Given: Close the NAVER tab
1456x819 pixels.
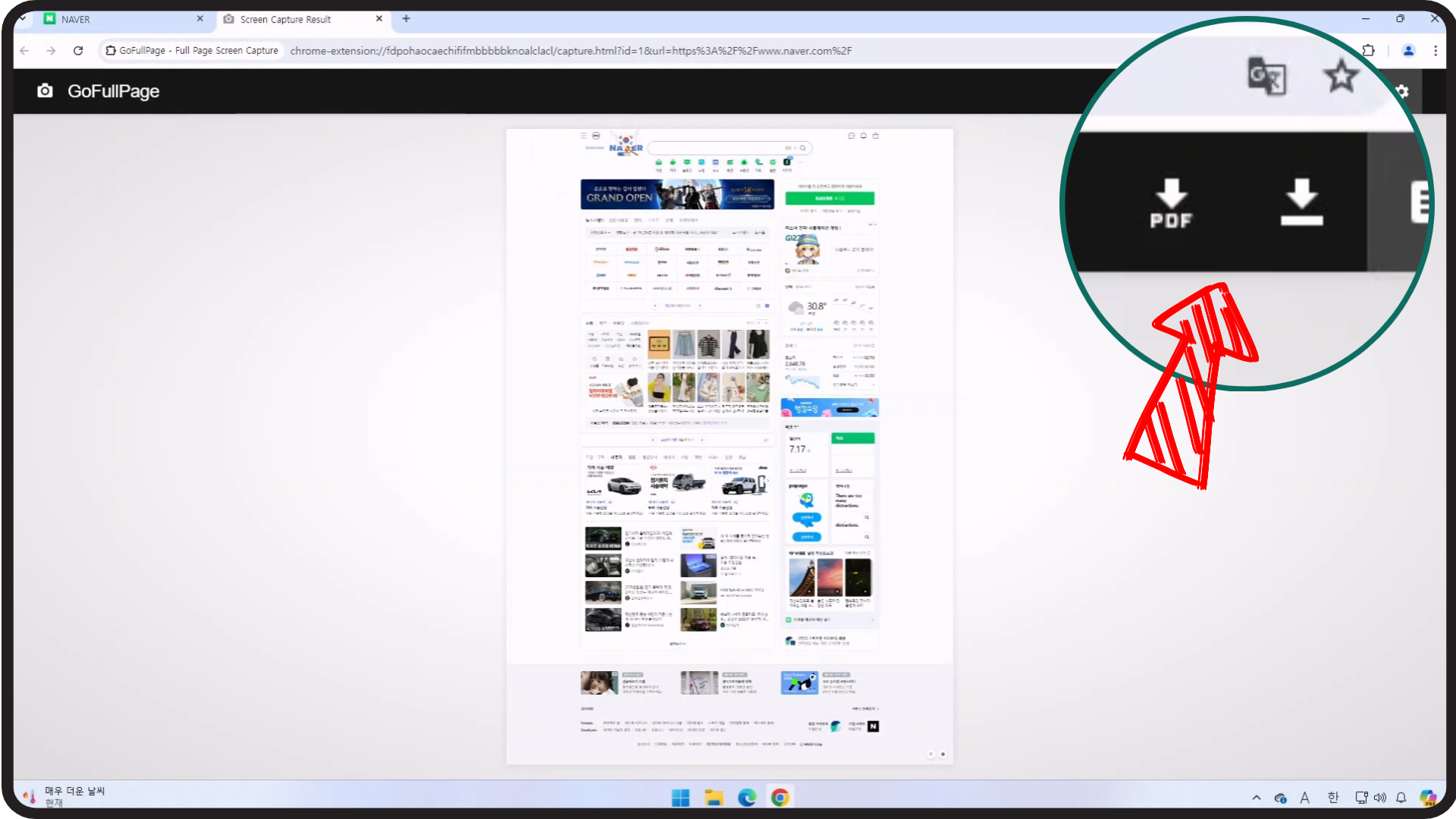Looking at the screenshot, I should tap(200, 18).
